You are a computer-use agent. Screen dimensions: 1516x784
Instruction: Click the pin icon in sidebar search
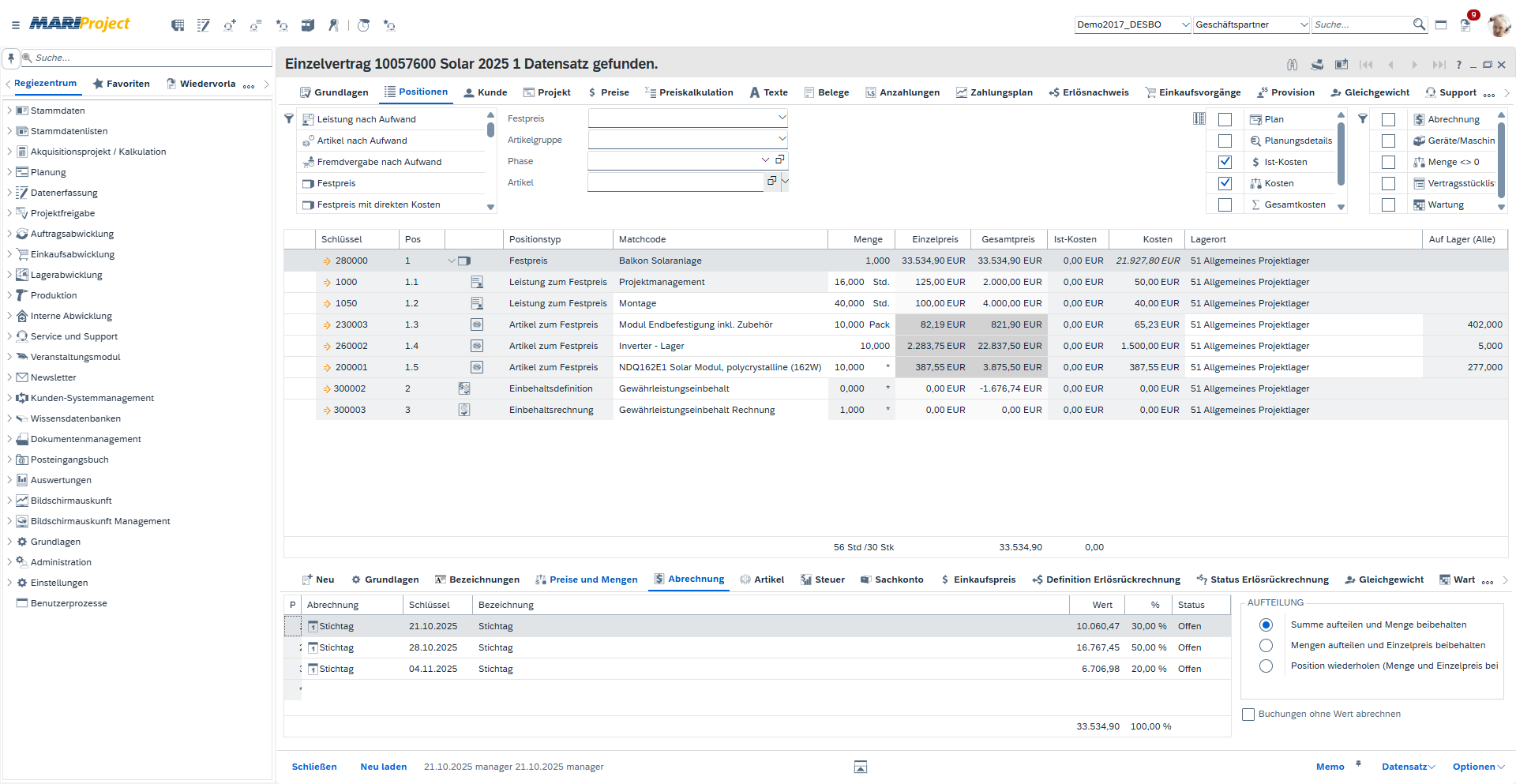click(x=11, y=58)
